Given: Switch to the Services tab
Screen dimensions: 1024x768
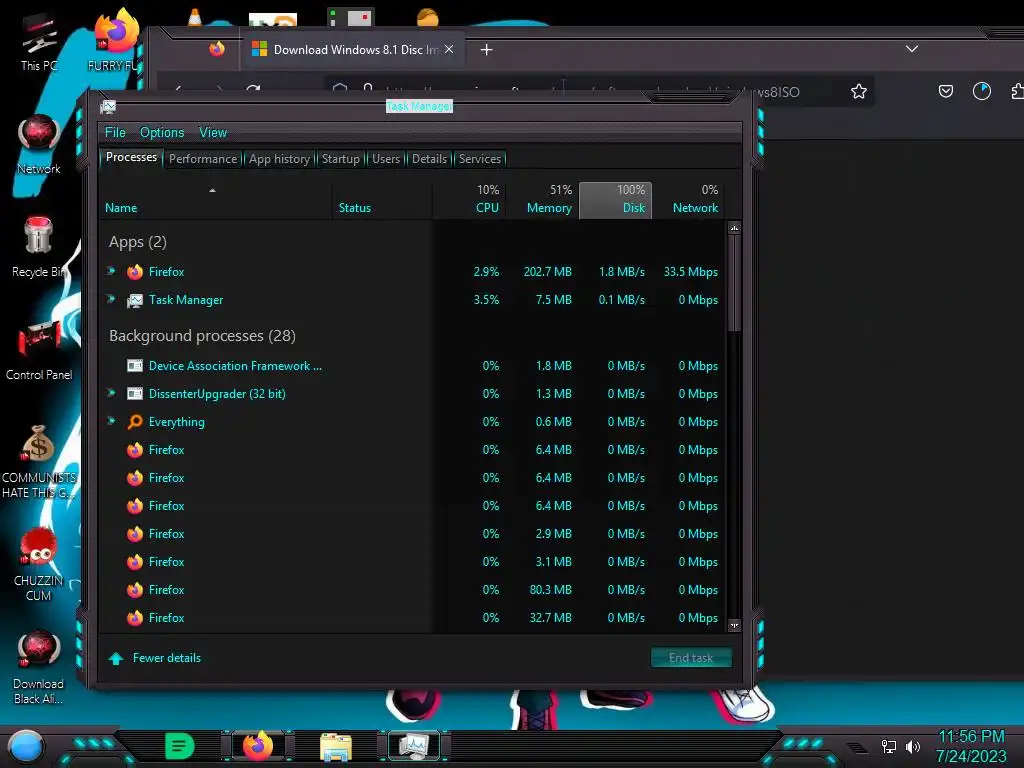Looking at the screenshot, I should click(x=479, y=159).
